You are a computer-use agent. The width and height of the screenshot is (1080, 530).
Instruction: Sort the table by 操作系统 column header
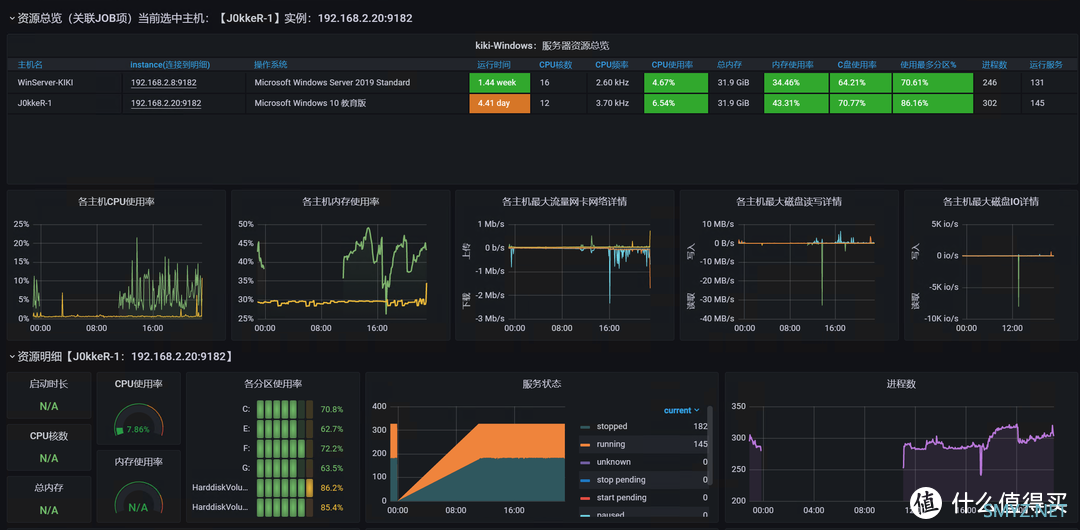(271, 65)
